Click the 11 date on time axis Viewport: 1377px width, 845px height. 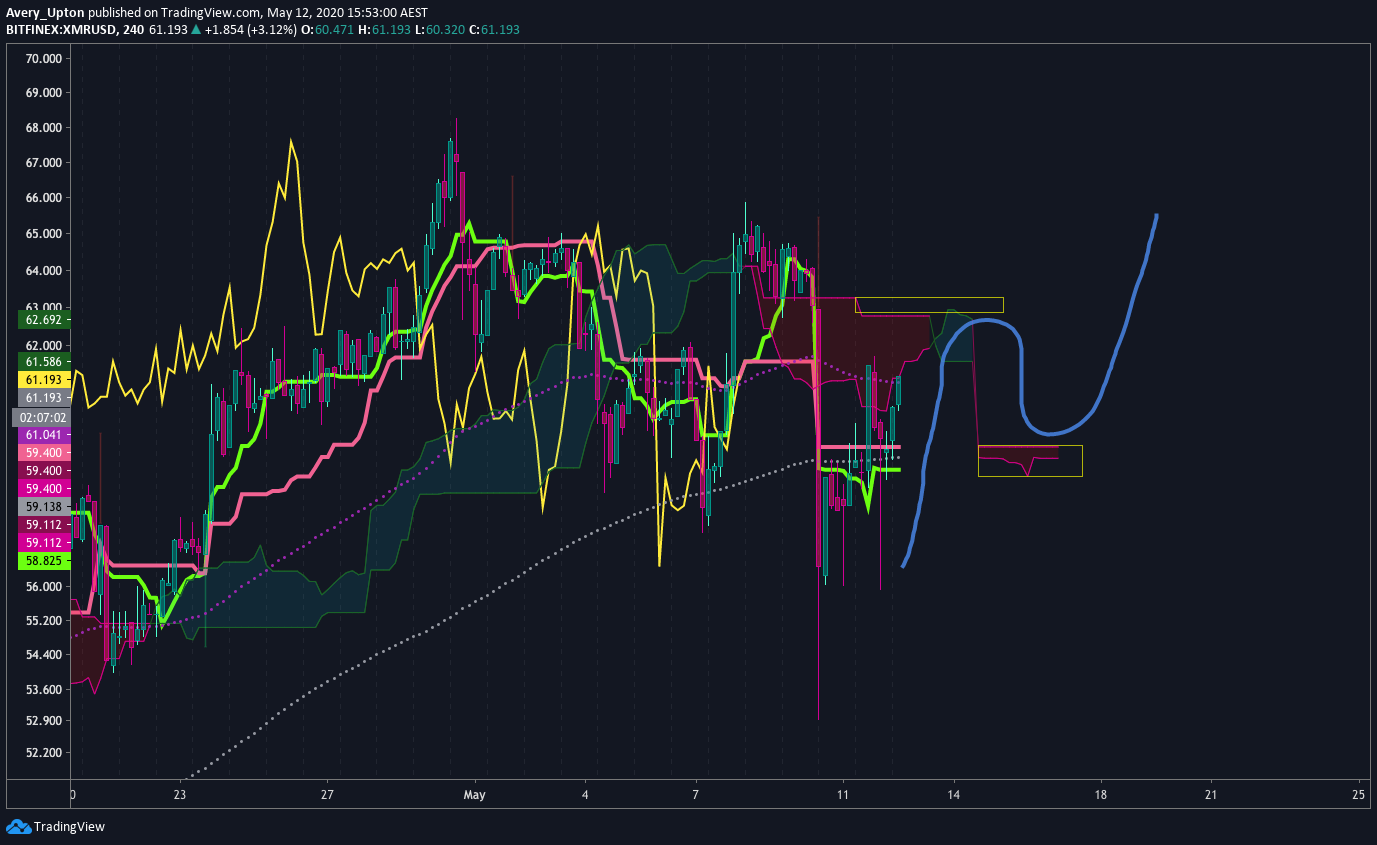coord(843,796)
